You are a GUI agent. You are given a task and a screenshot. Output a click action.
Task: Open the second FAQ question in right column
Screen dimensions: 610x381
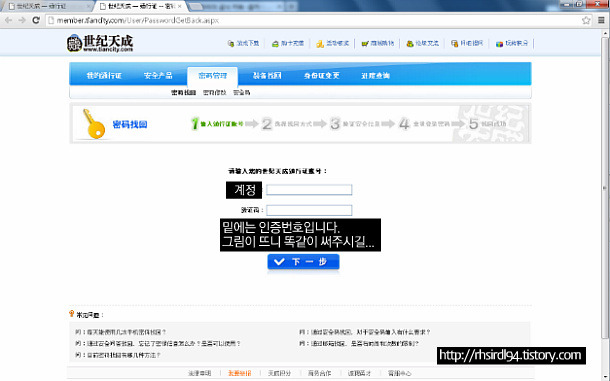point(359,344)
